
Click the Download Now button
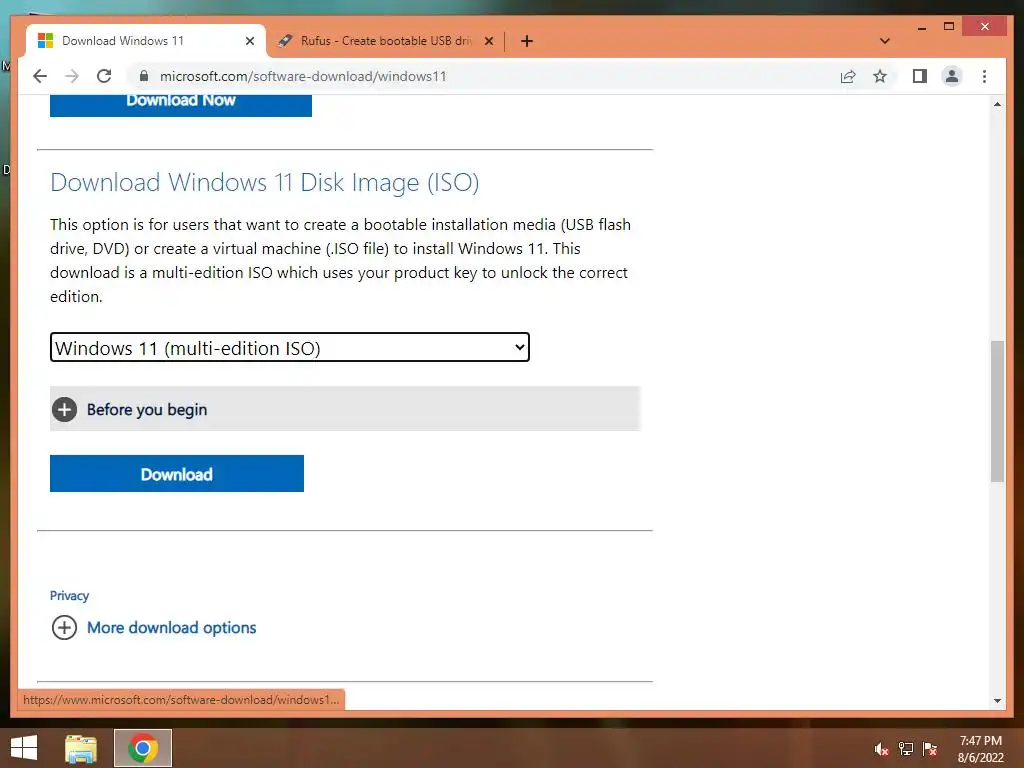coord(181,104)
